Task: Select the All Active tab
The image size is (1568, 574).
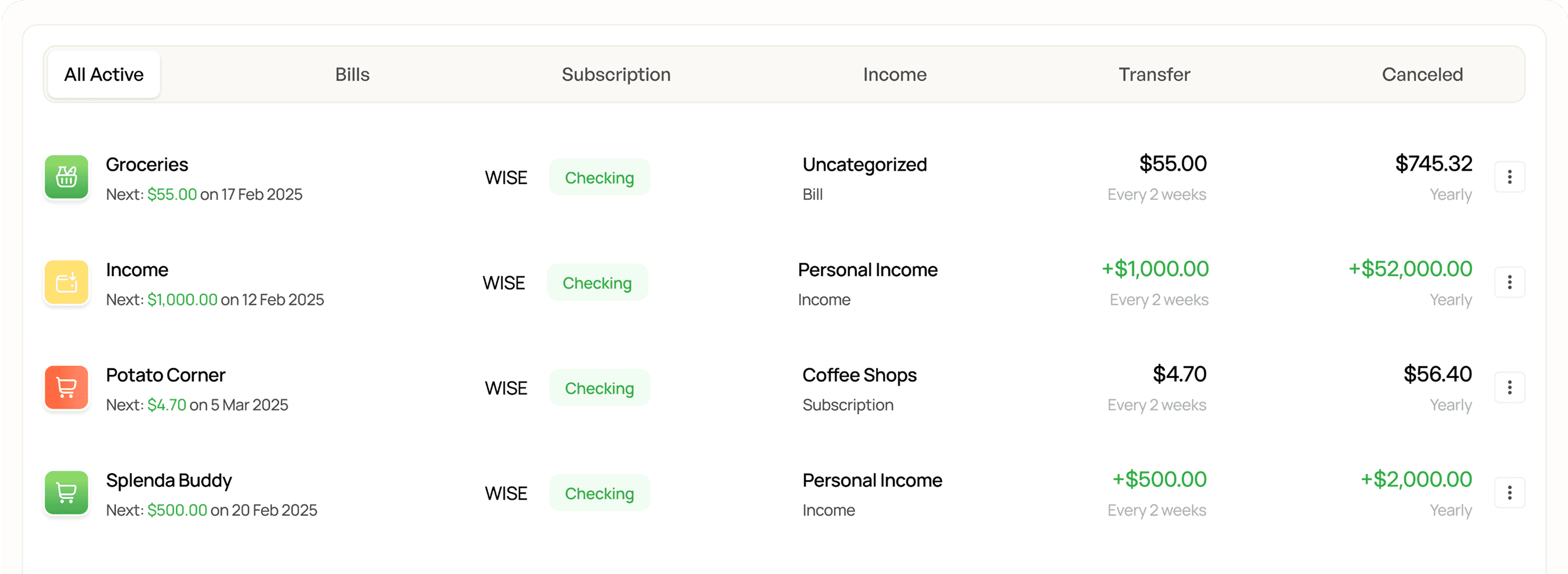Action: click(x=104, y=74)
